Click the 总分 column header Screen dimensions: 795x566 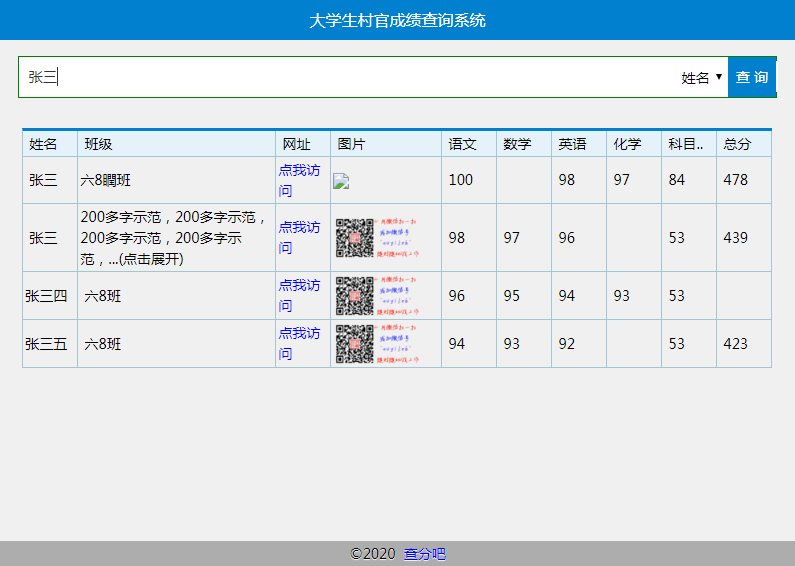tap(737, 144)
